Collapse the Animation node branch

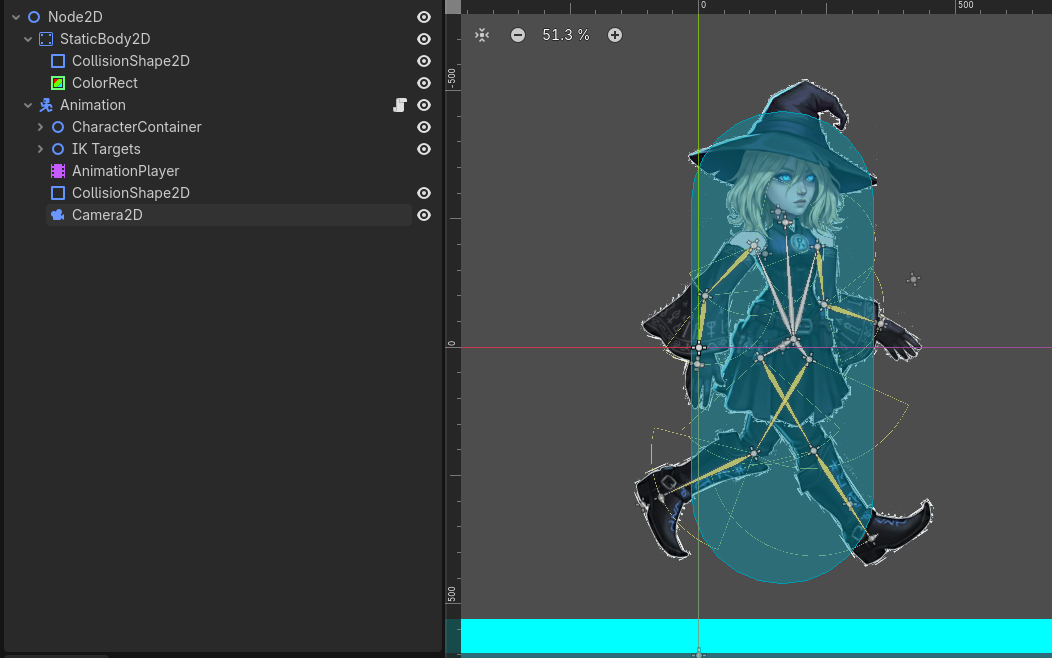tap(28, 105)
